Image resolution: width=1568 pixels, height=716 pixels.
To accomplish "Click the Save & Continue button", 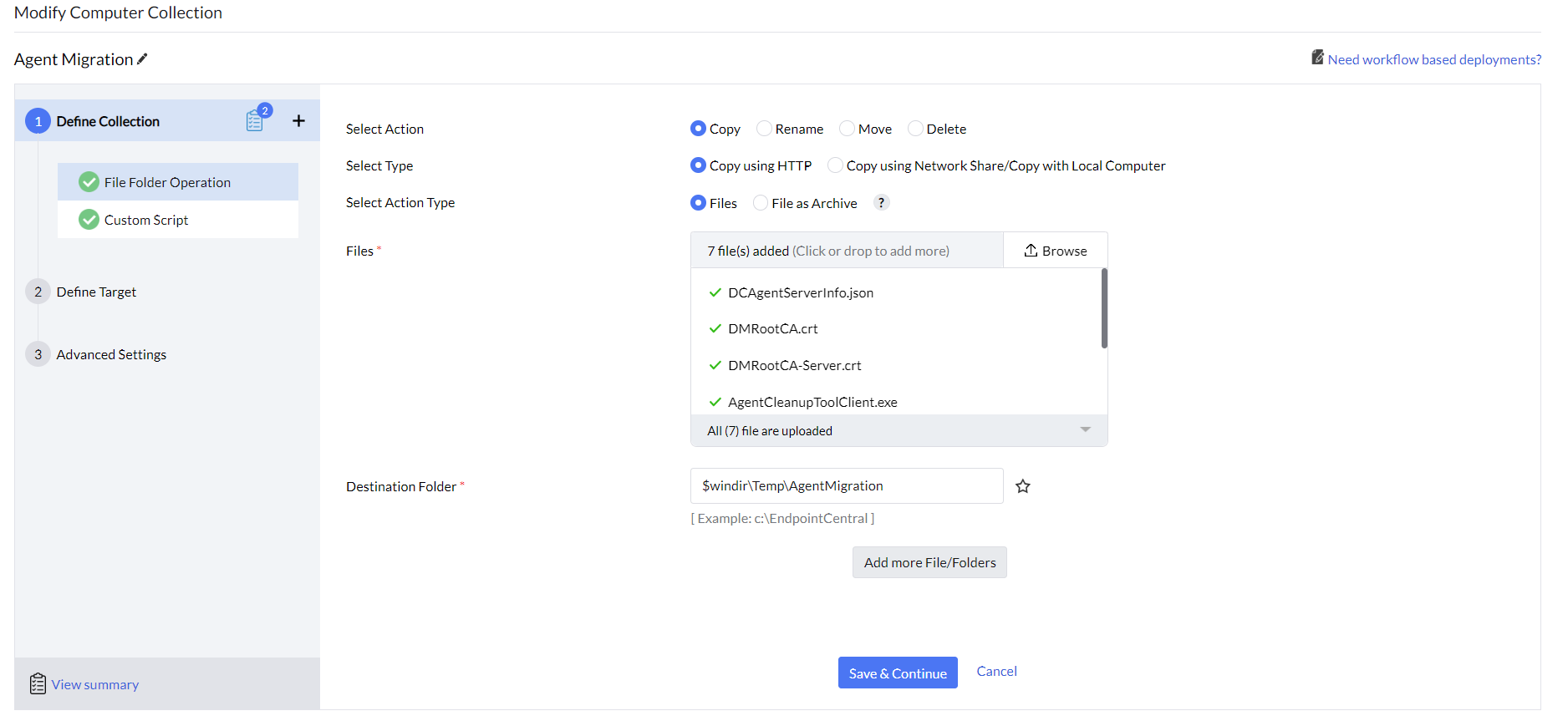I will (x=897, y=673).
